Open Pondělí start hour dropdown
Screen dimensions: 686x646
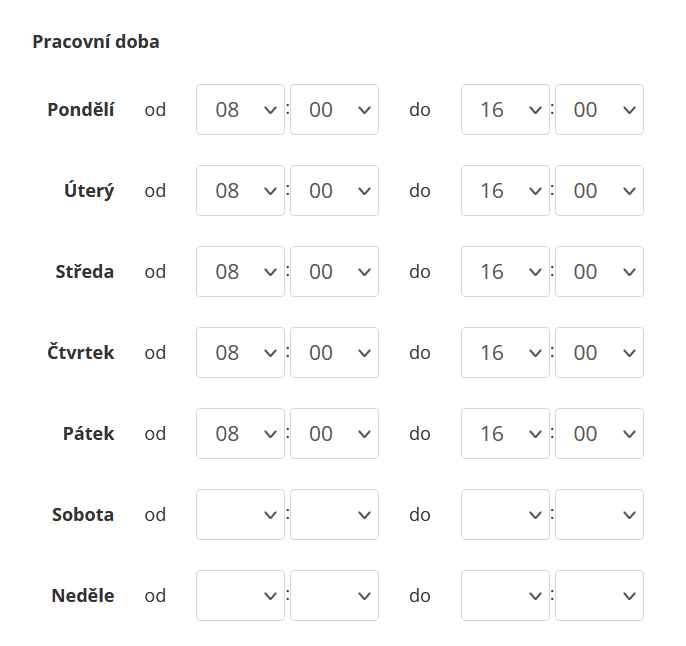coord(240,110)
